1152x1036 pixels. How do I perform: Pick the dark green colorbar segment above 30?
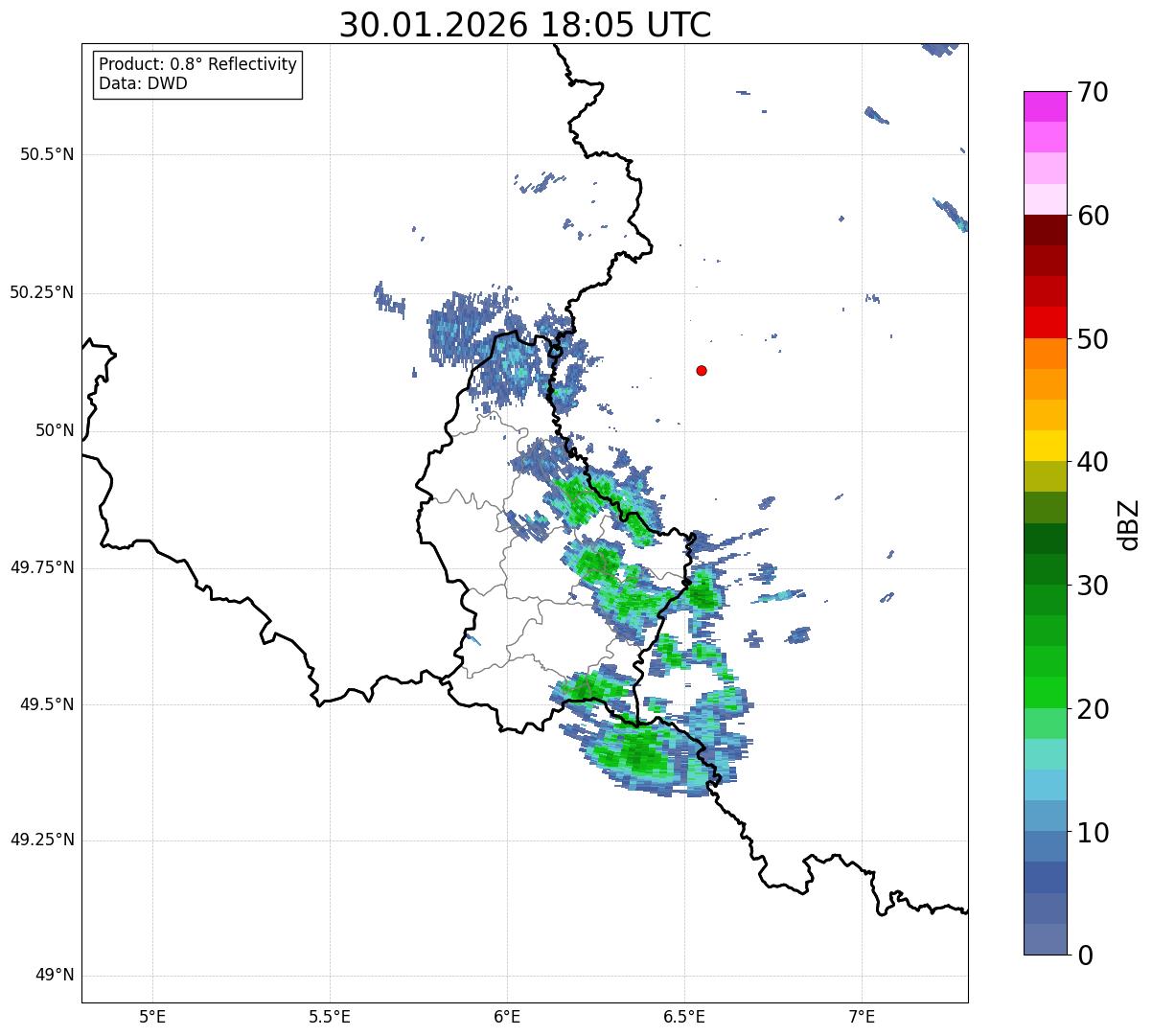(x=1045, y=569)
